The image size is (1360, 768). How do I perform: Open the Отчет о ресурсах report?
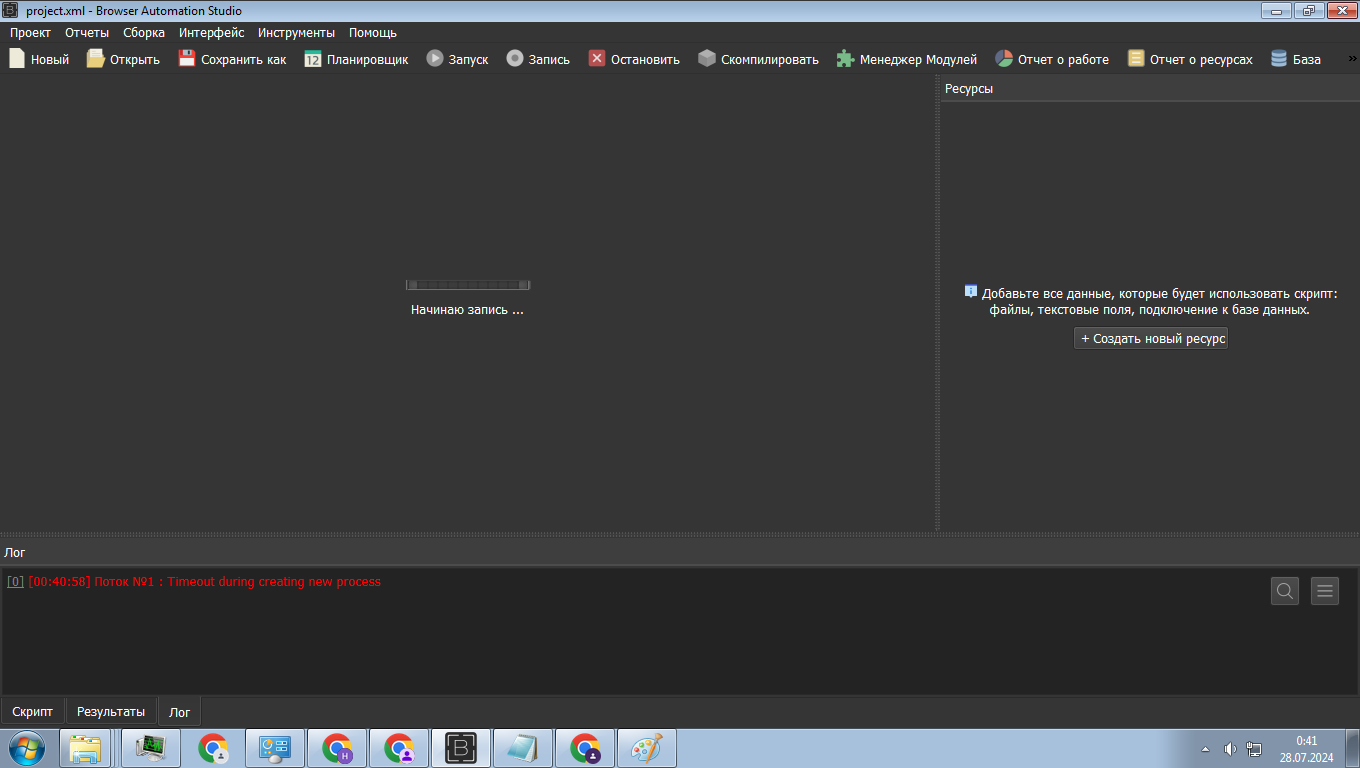(x=1136, y=59)
